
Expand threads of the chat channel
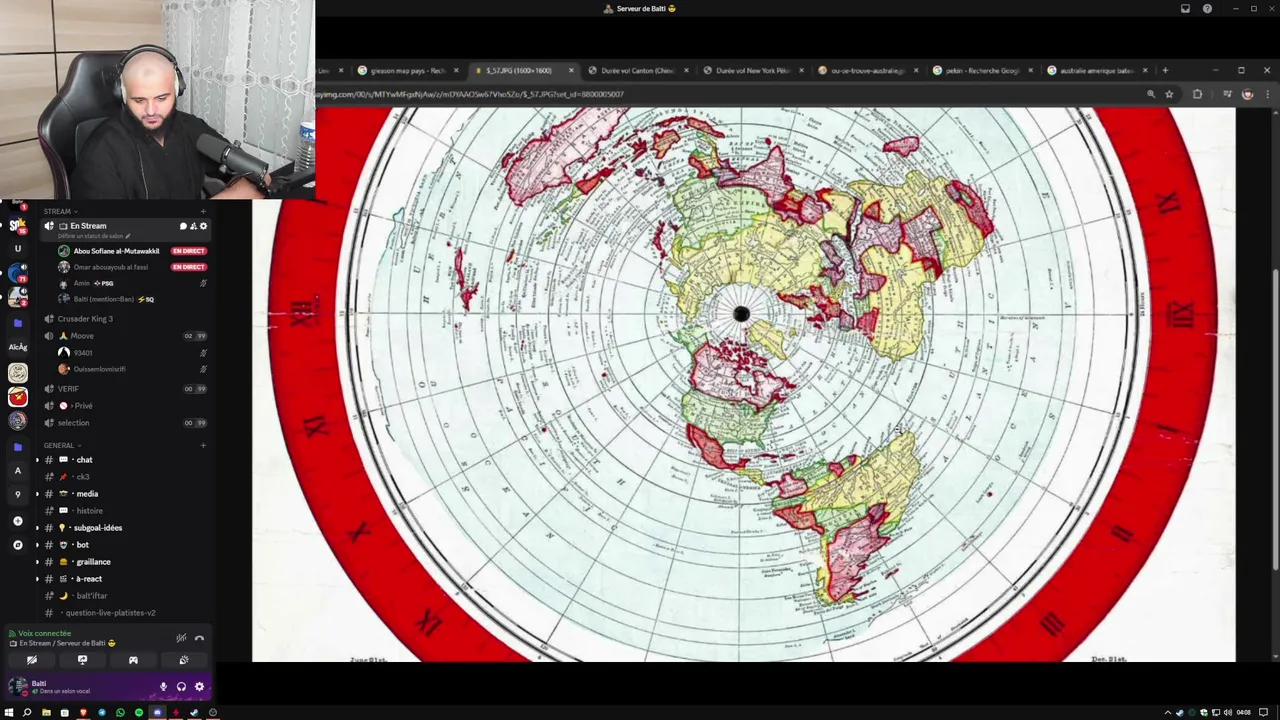38,460
